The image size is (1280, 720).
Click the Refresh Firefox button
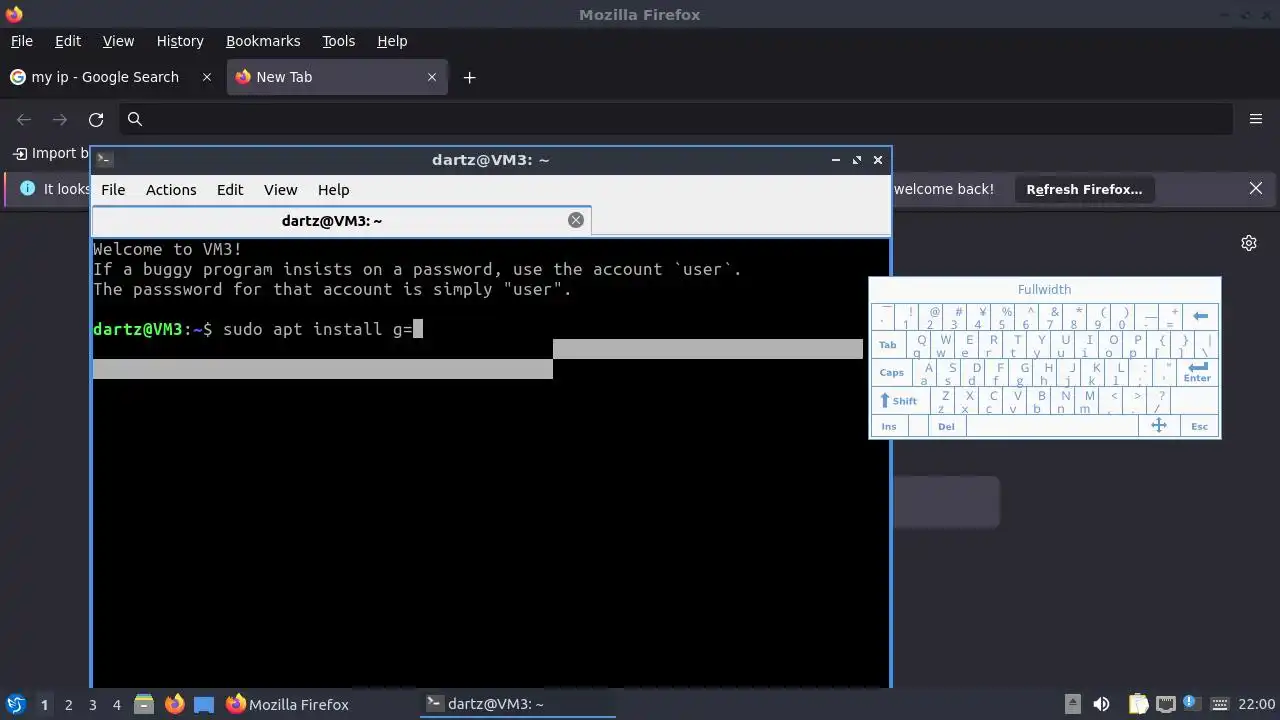pos(1084,189)
